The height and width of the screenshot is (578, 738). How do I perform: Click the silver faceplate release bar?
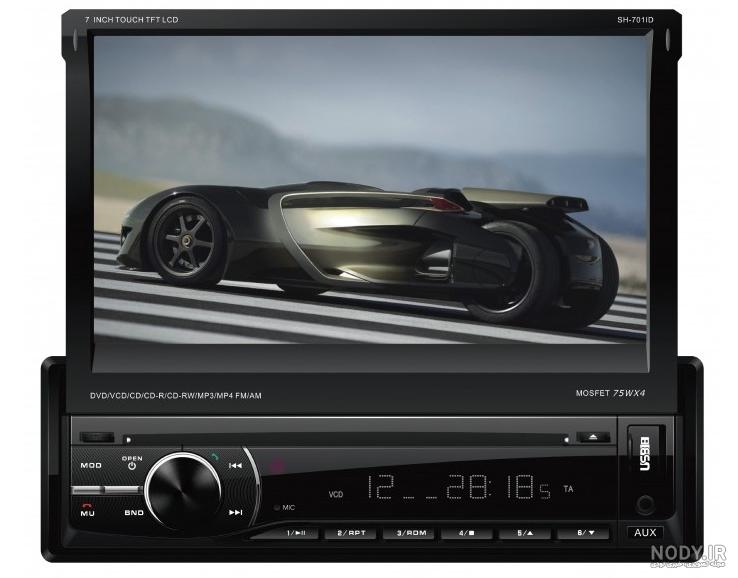106,490
